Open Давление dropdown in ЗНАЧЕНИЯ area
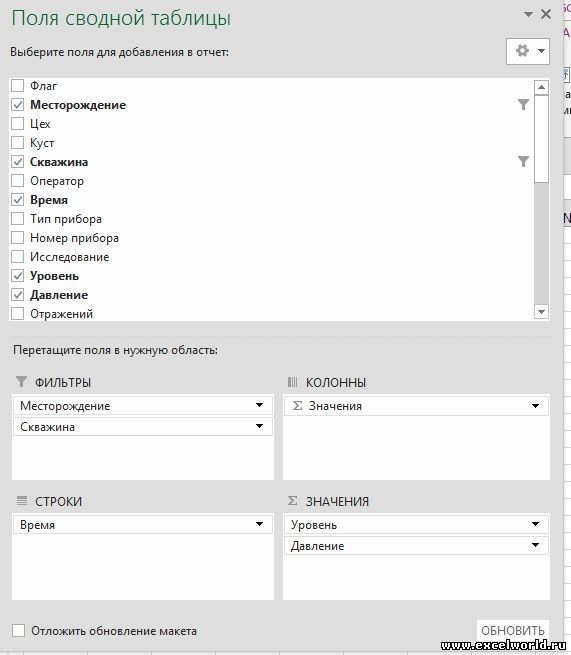The image size is (571, 655). pyautogui.click(x=535, y=545)
